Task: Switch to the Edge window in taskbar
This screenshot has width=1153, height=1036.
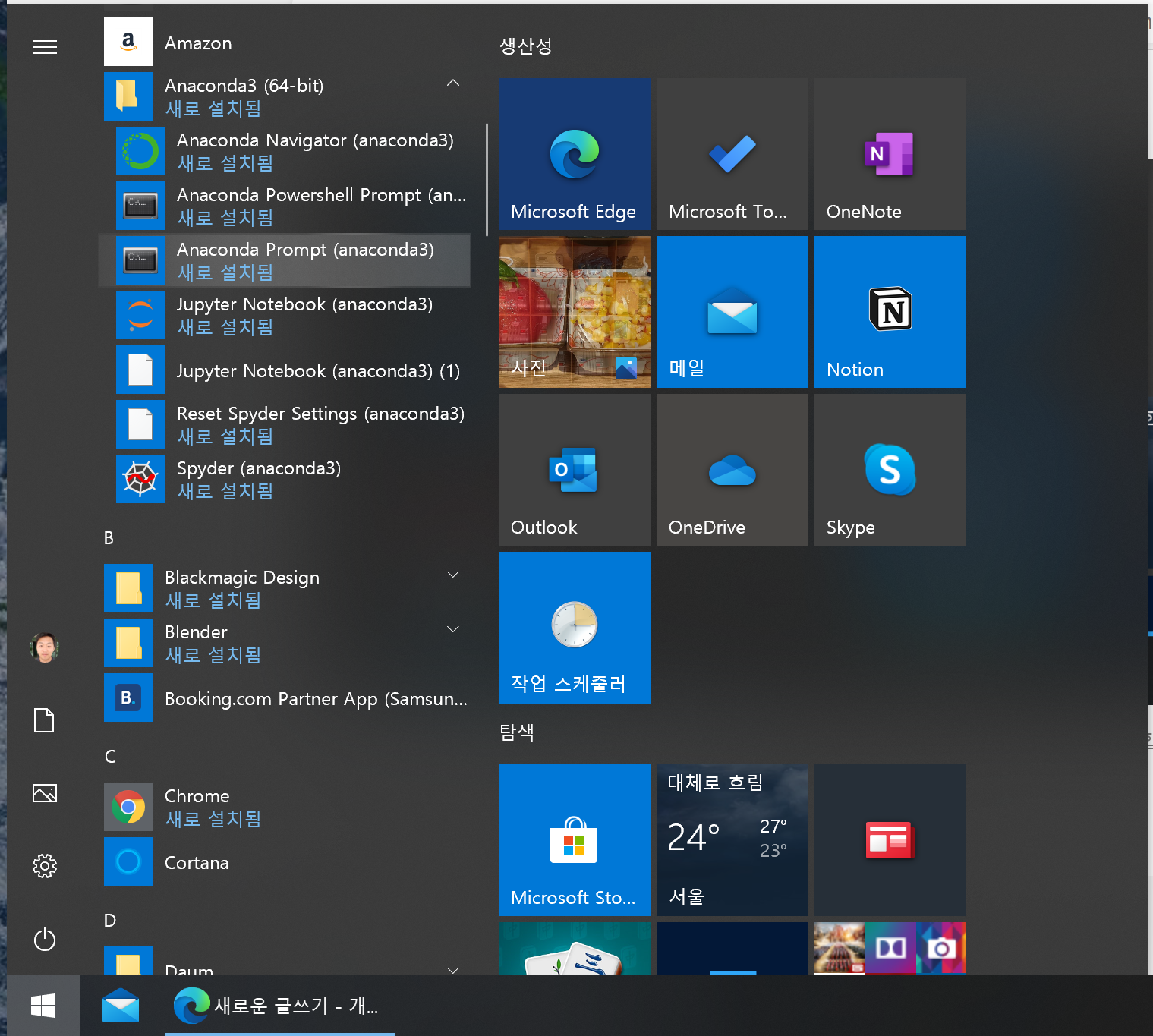Action: pyautogui.click(x=280, y=1006)
